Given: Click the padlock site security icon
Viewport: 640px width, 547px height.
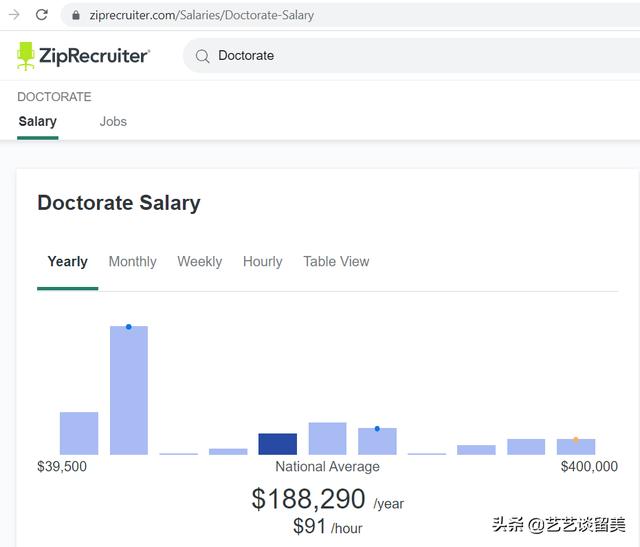Looking at the screenshot, I should tap(75, 16).
